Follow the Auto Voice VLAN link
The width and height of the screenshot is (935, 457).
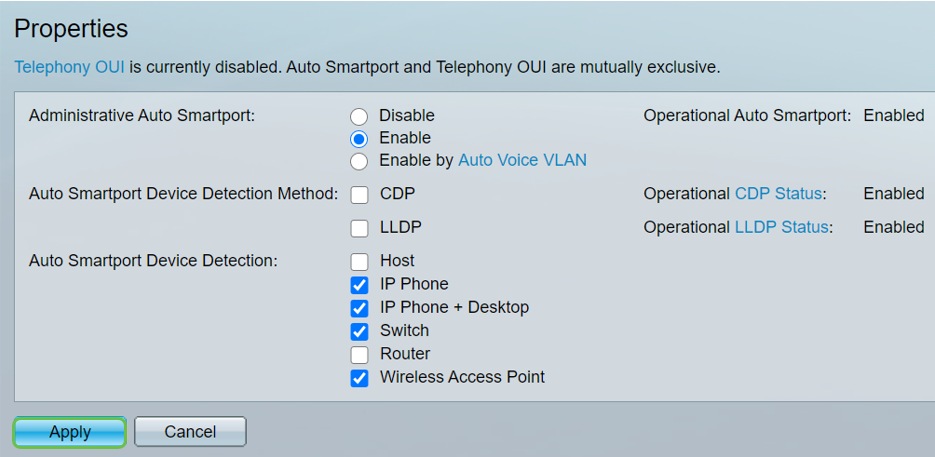(522, 160)
